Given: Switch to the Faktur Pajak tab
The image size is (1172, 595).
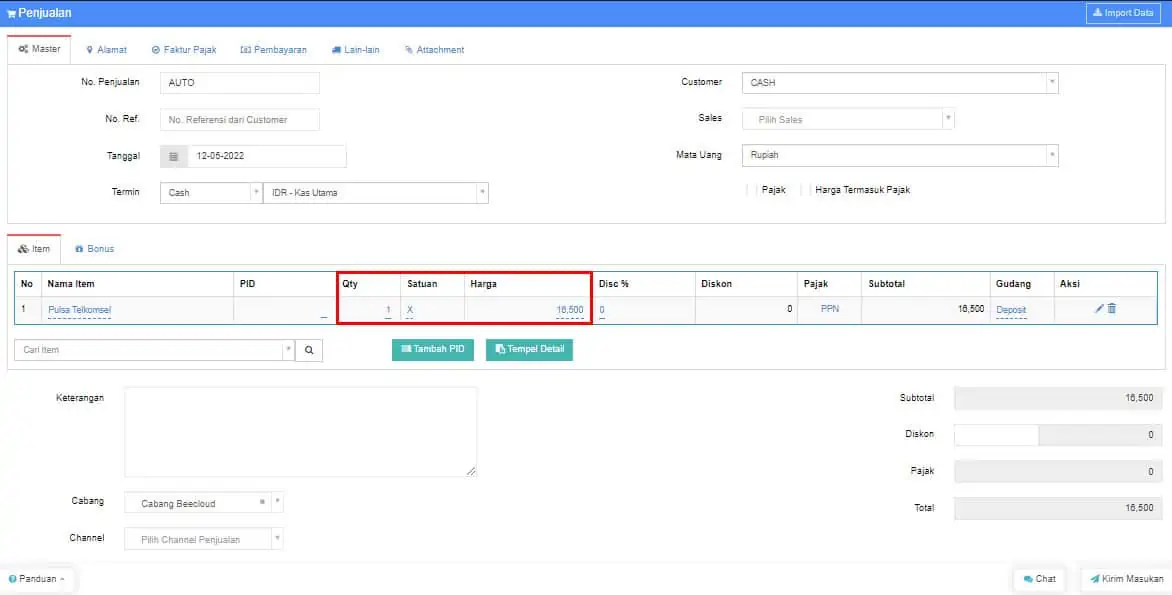Looking at the screenshot, I should (184, 49).
